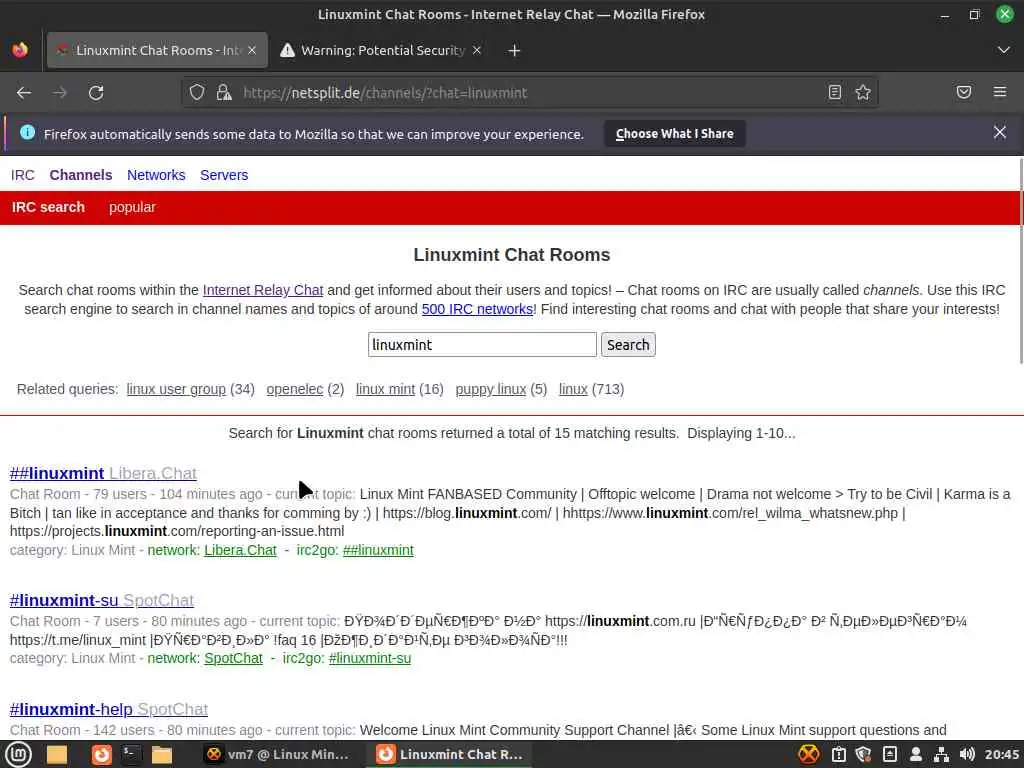Open the Pocket save icon
The height and width of the screenshot is (768, 1024).
pyautogui.click(x=964, y=92)
